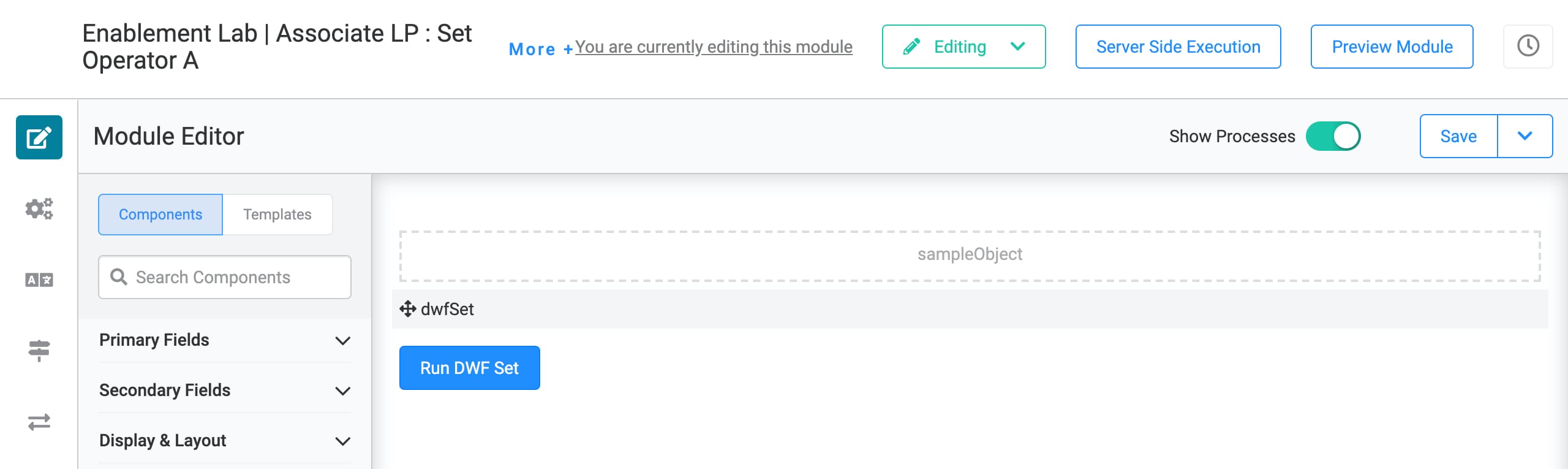Expand the Display & Layout section
This screenshot has width=1568, height=469.
click(x=225, y=441)
